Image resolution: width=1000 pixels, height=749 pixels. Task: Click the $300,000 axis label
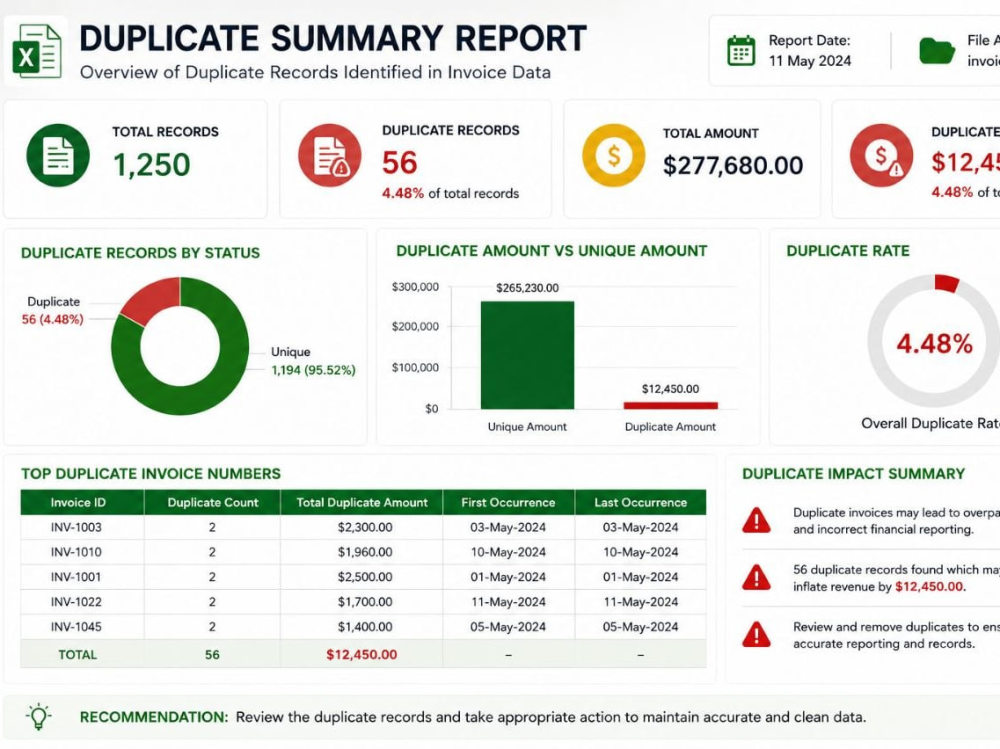pyautogui.click(x=415, y=287)
